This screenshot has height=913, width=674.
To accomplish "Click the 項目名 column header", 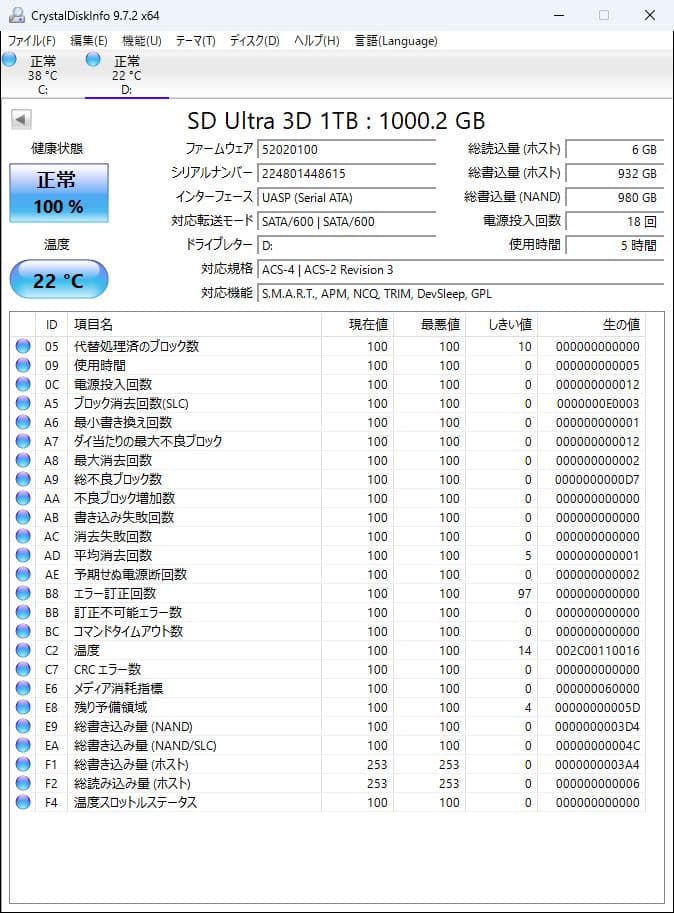I will tap(194, 324).
